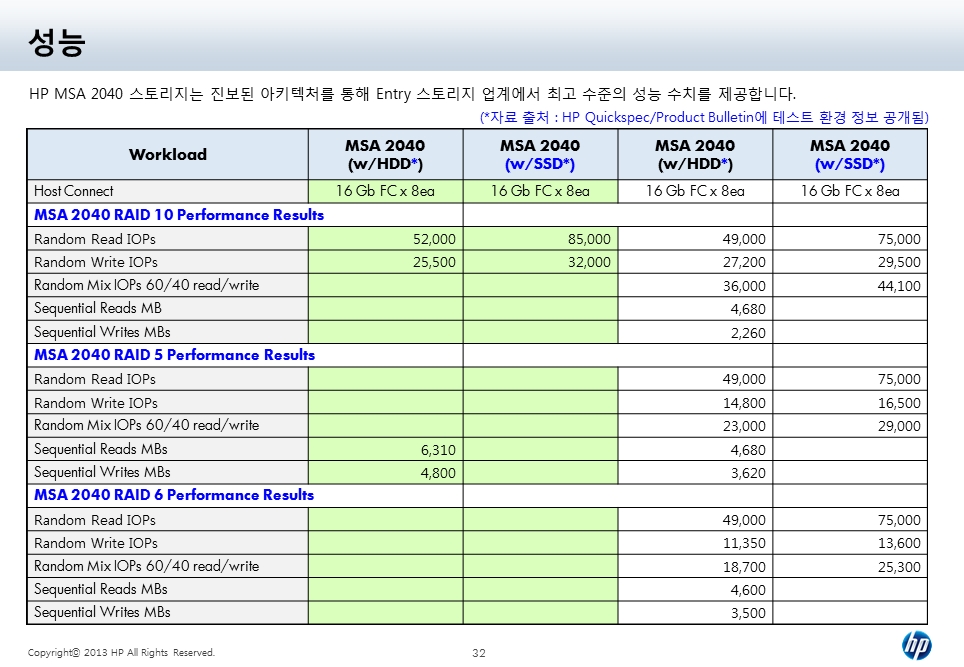The width and height of the screenshot is (964, 667).
Task: Click the 16,500 cell
Action: click(x=850, y=403)
